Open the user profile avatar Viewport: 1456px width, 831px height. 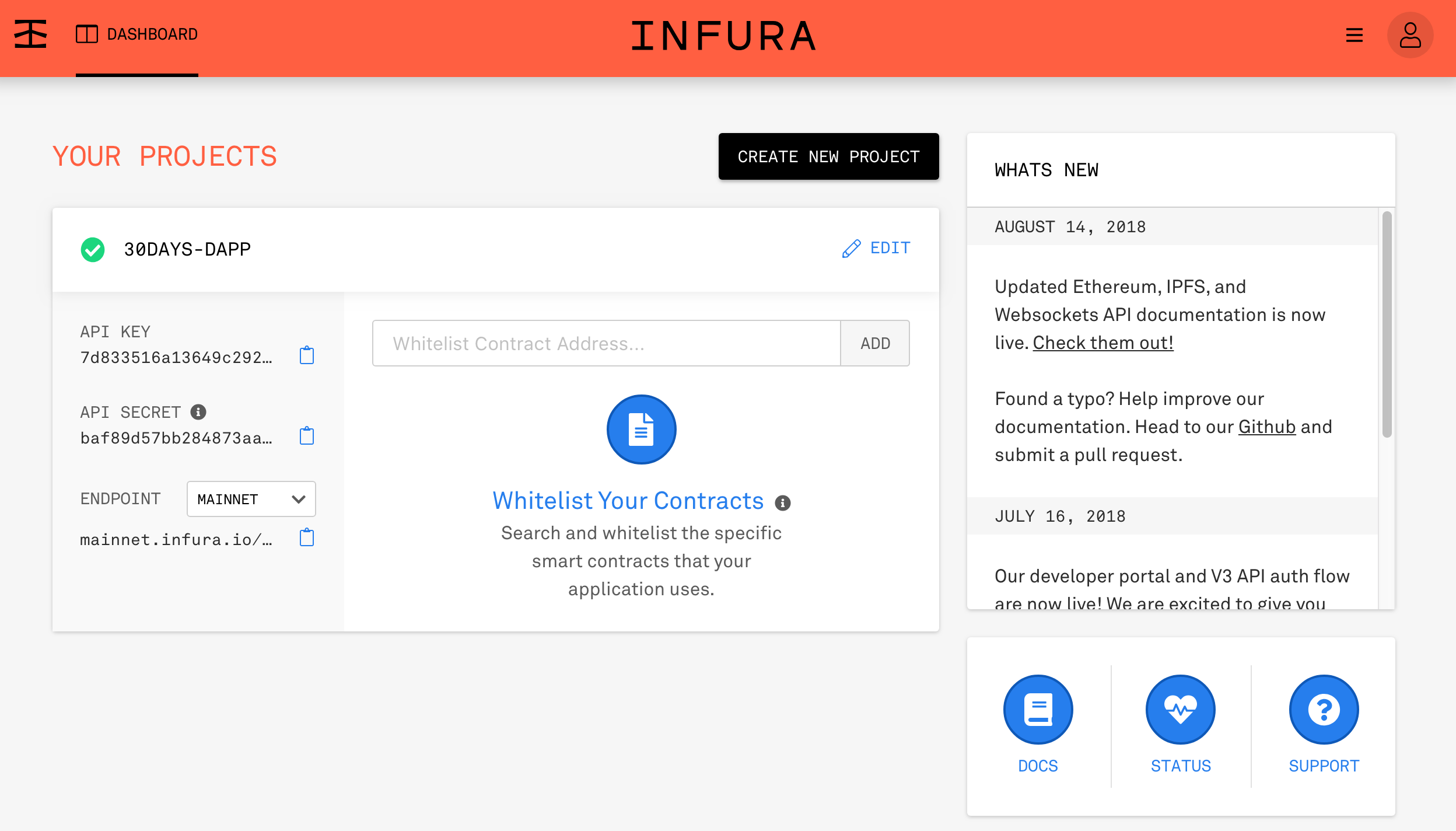pyautogui.click(x=1410, y=35)
